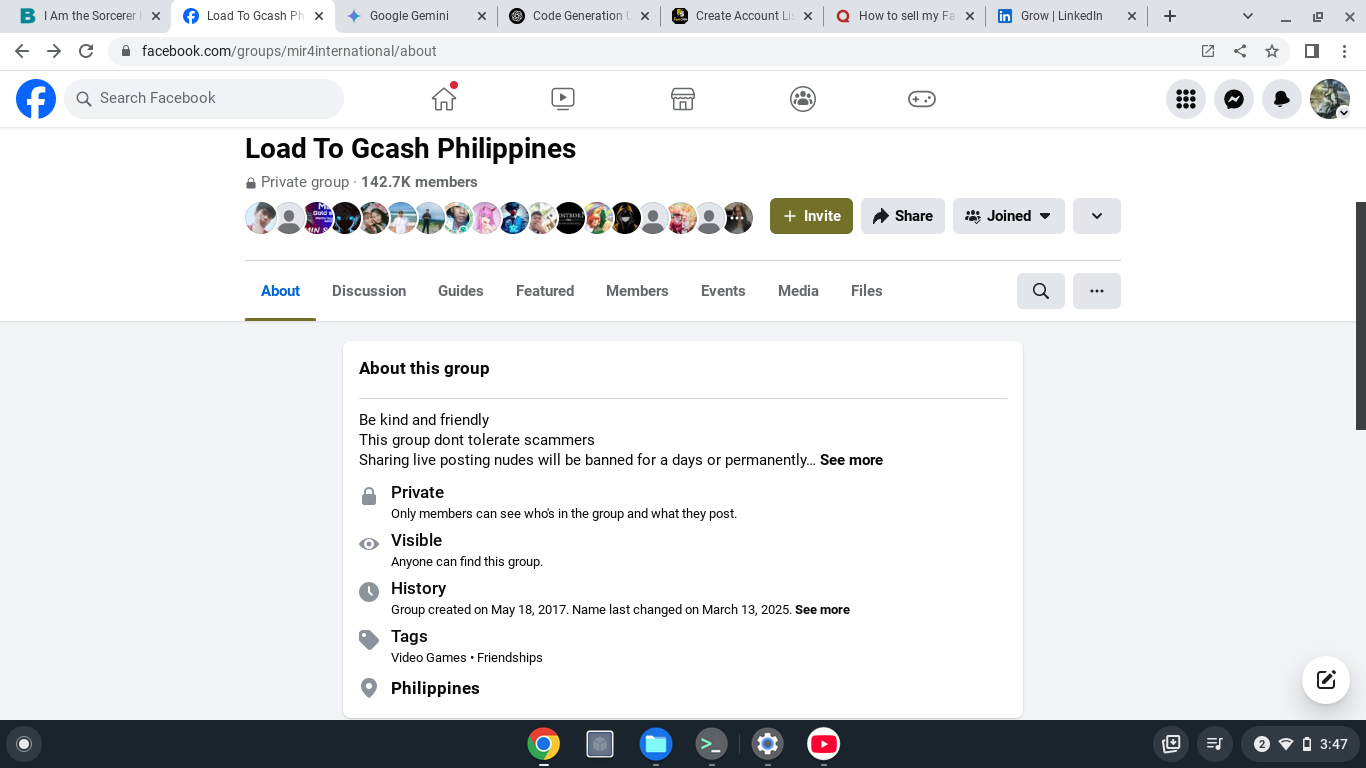Open the Groups icon in top navigation
This screenshot has height=768, width=1366.
(x=803, y=98)
